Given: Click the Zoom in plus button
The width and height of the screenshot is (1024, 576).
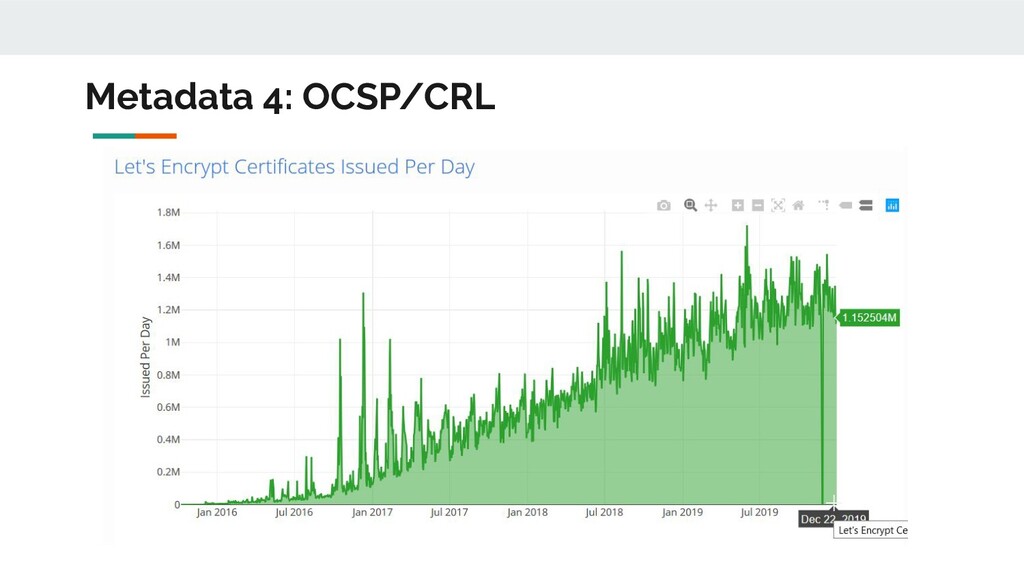Looking at the screenshot, I should point(737,206).
